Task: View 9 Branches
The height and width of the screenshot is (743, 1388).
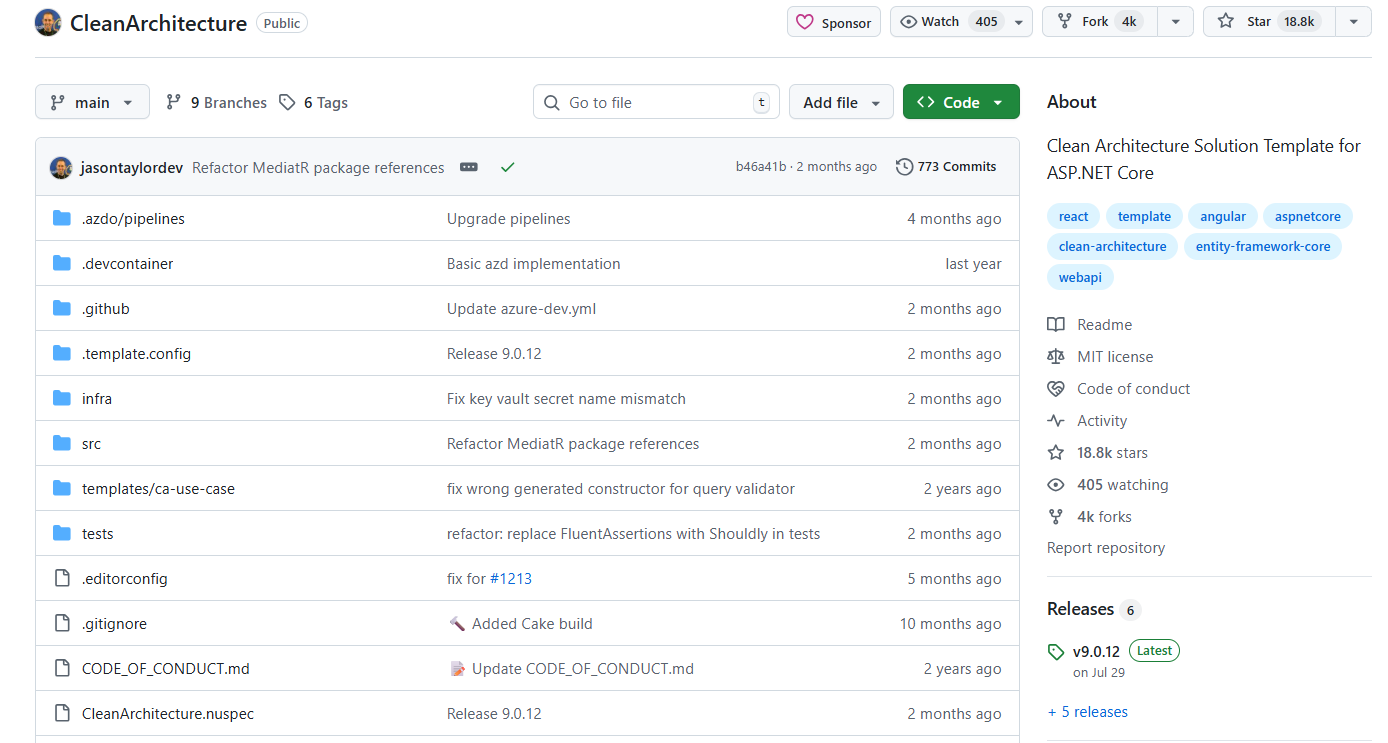Action: coord(216,102)
